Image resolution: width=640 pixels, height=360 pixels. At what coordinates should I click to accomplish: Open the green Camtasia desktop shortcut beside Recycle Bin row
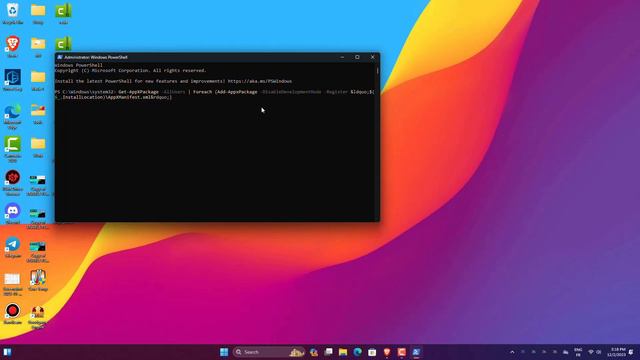tap(63, 13)
